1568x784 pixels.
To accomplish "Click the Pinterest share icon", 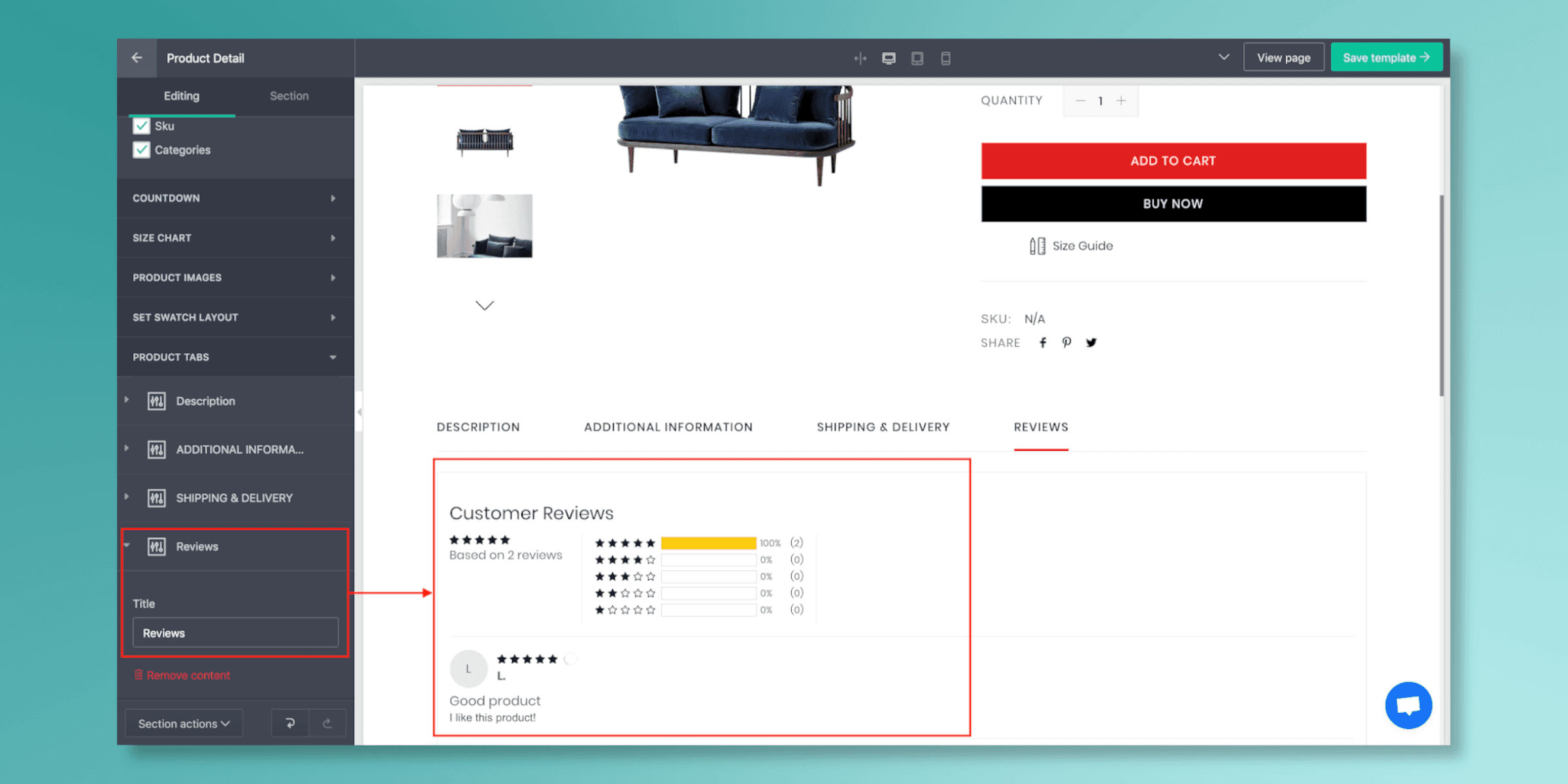I will [x=1066, y=343].
